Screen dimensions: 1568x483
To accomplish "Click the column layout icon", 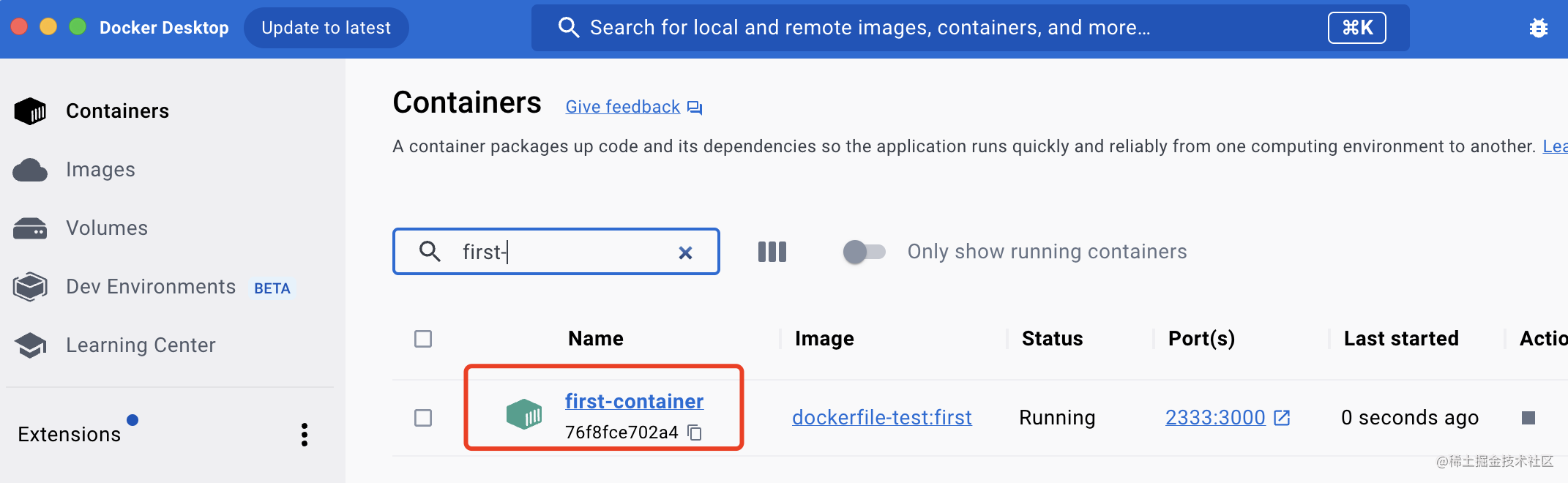I will 772,252.
